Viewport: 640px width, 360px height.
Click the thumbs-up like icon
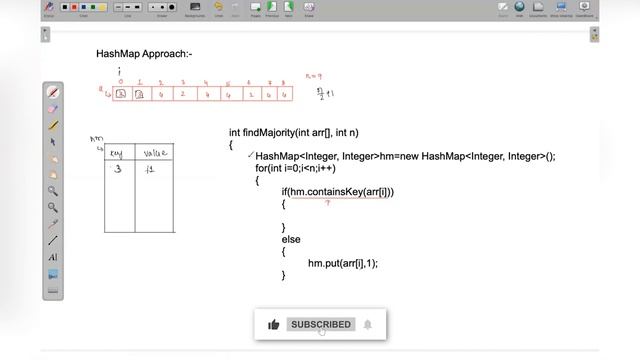click(x=273, y=324)
